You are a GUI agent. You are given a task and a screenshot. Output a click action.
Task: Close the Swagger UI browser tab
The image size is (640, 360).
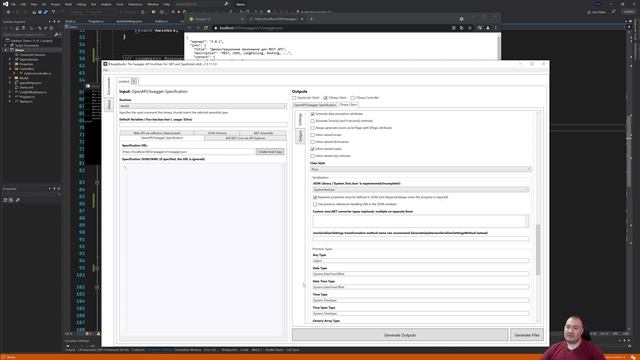click(x=242, y=19)
